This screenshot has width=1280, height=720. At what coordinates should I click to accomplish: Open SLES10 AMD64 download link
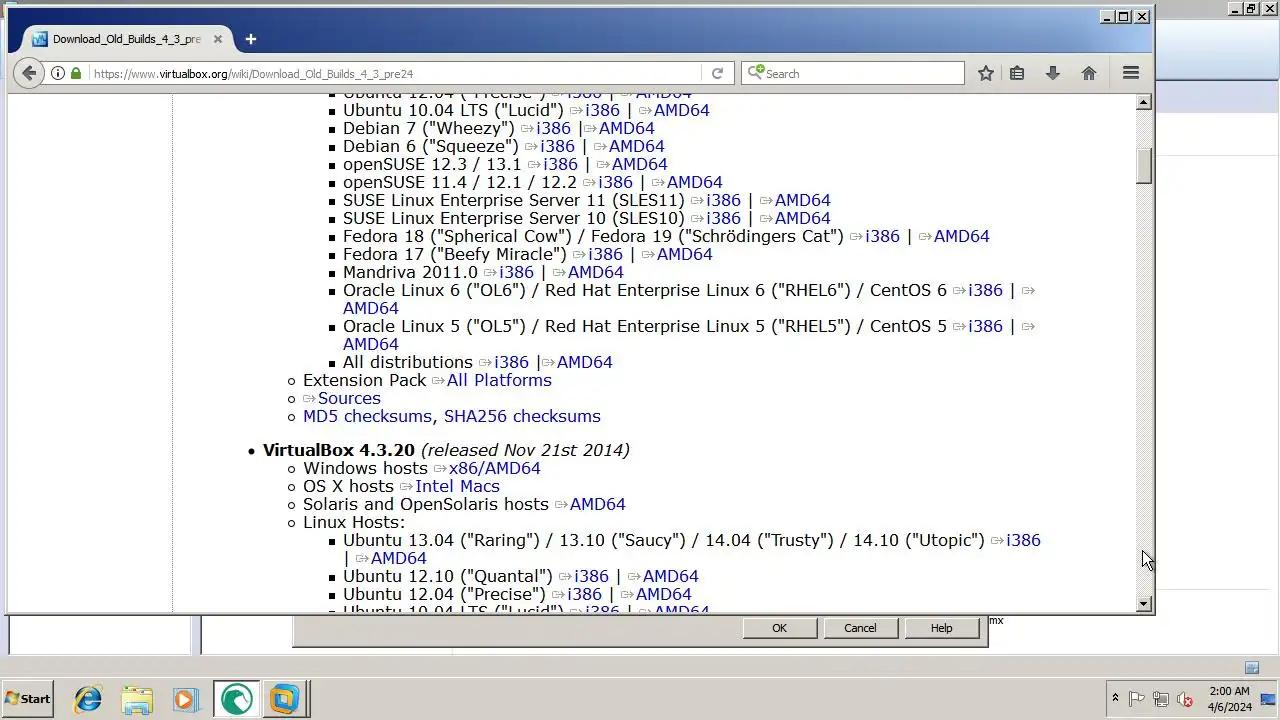(802, 218)
